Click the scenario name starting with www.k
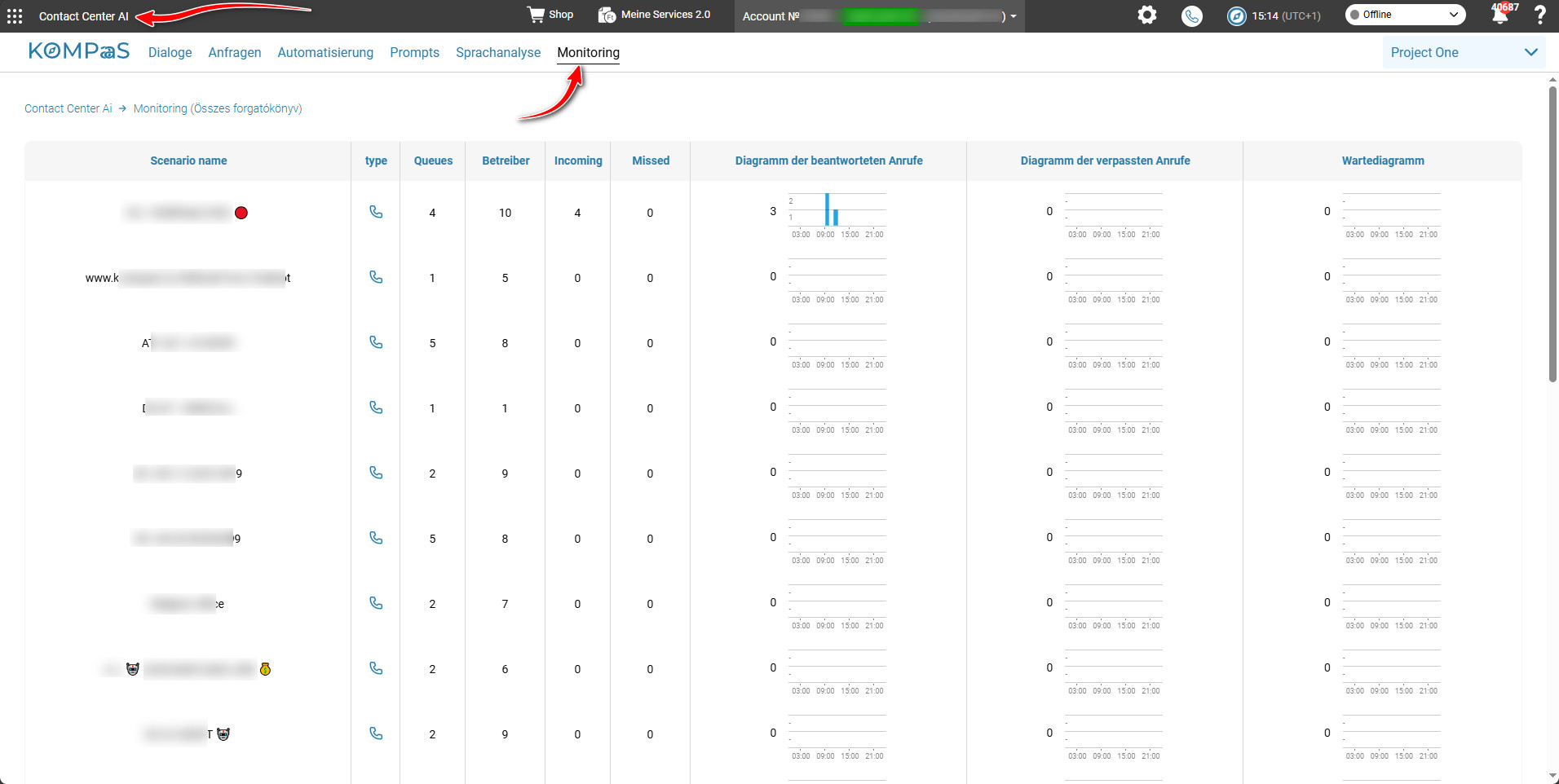This screenshot has width=1559, height=784. [188, 278]
